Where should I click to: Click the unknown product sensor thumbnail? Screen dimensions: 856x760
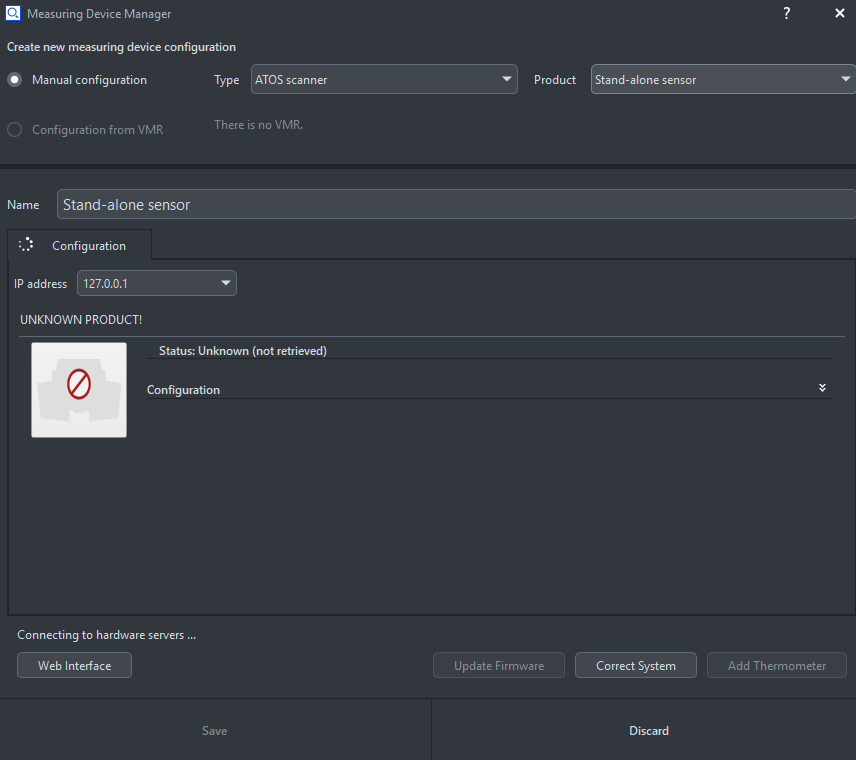pyautogui.click(x=79, y=390)
